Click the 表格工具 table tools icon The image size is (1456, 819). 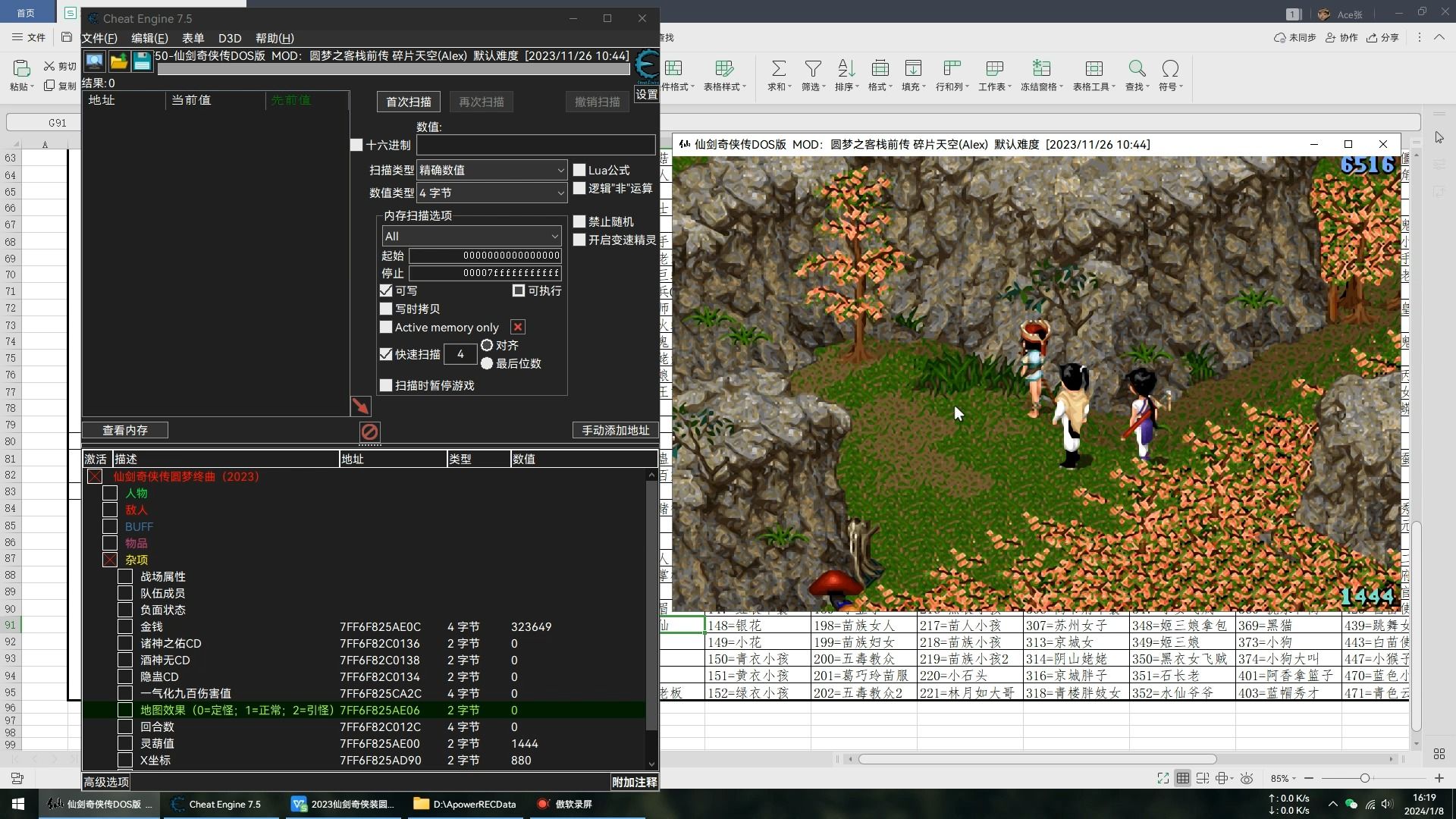click(1094, 69)
